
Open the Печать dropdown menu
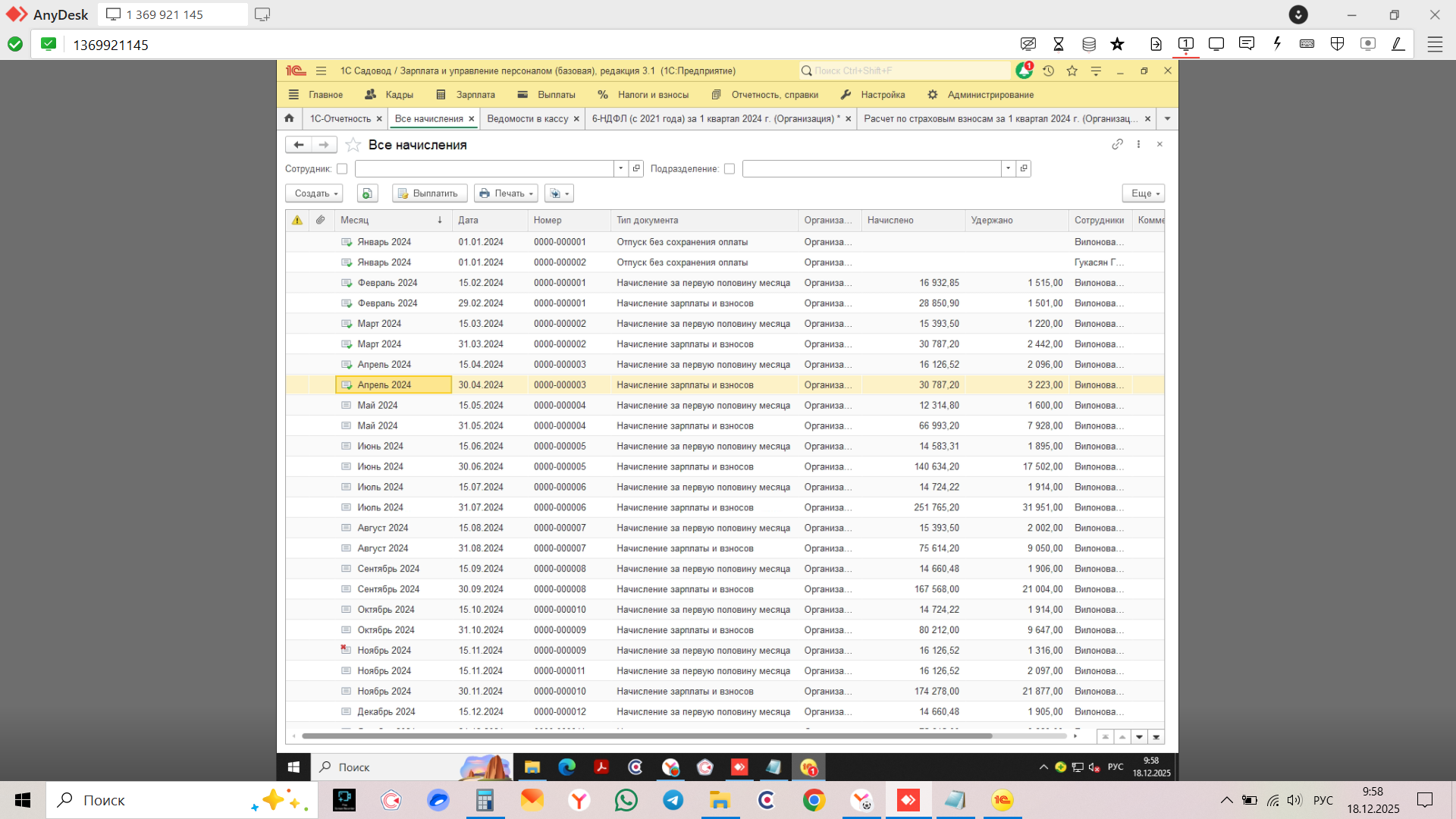point(506,193)
